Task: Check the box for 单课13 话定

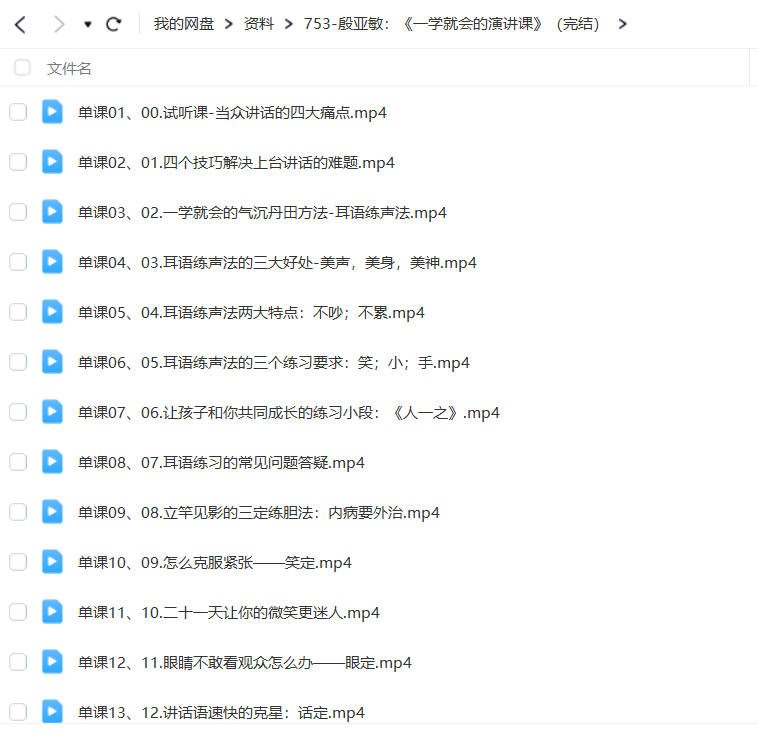Action: [x=18, y=712]
